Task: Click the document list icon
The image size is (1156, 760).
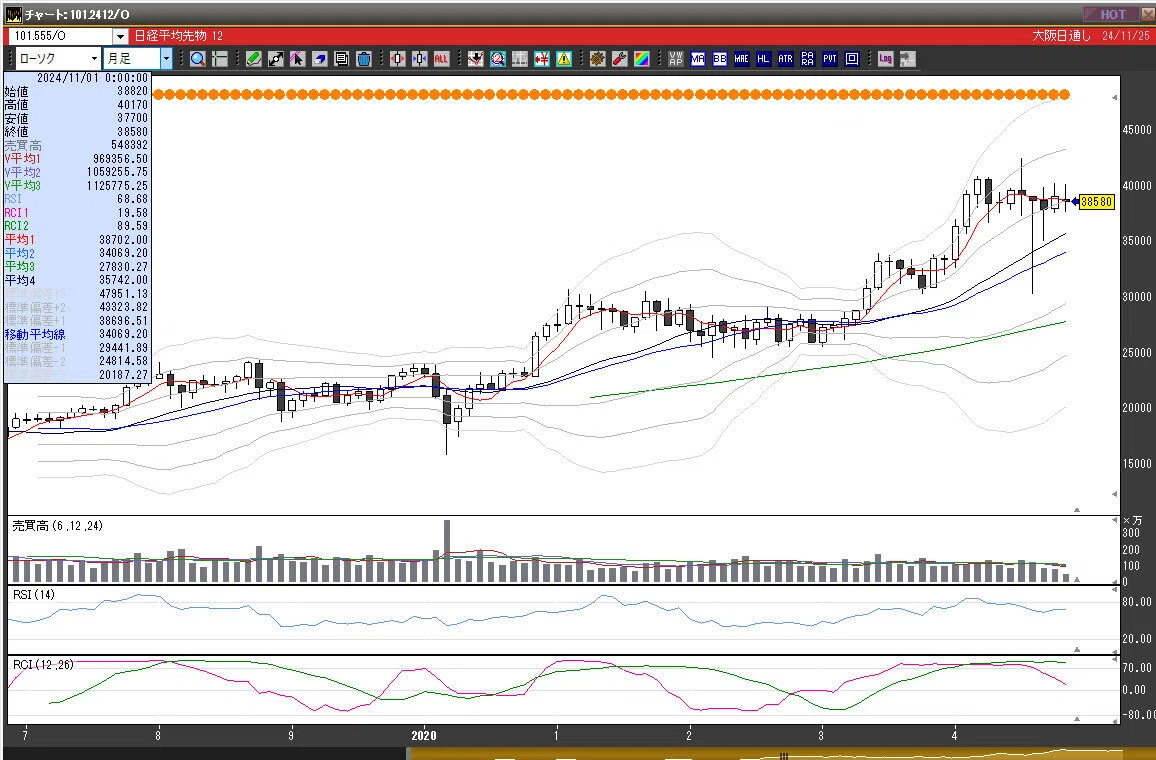Action: 341,59
